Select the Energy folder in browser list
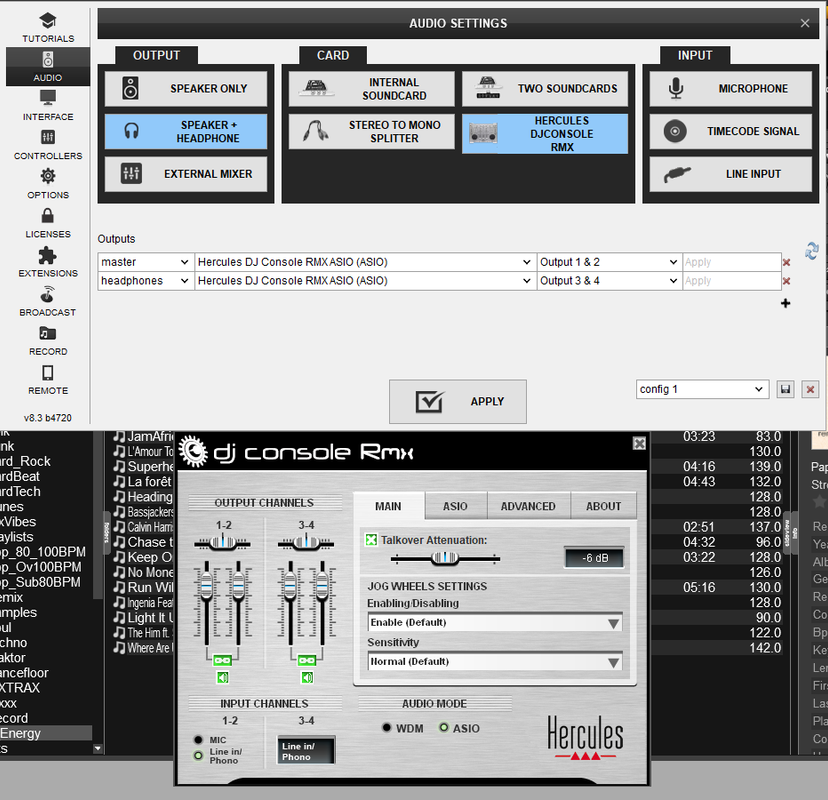 tap(46, 733)
